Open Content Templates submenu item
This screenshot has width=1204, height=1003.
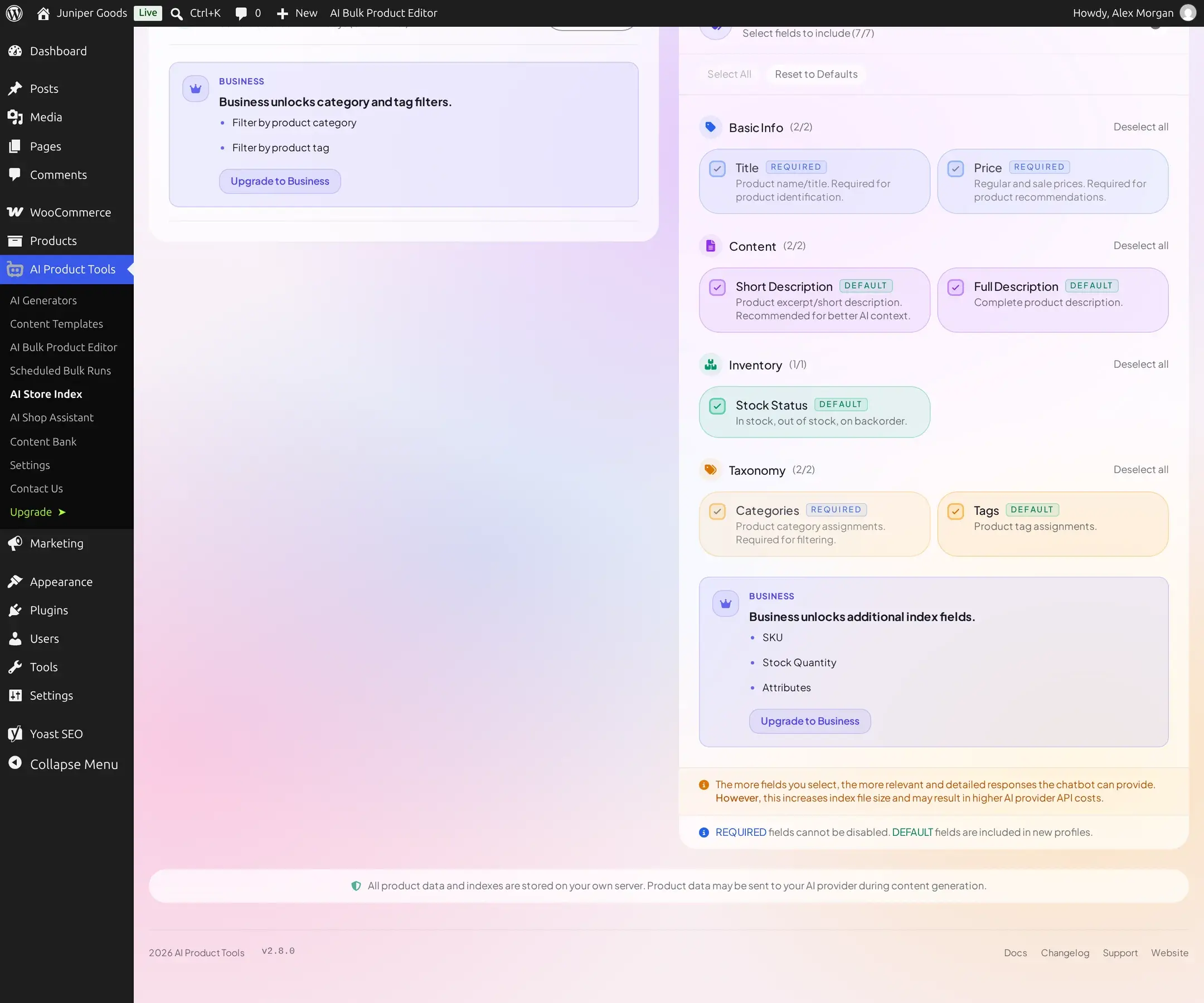(56, 324)
